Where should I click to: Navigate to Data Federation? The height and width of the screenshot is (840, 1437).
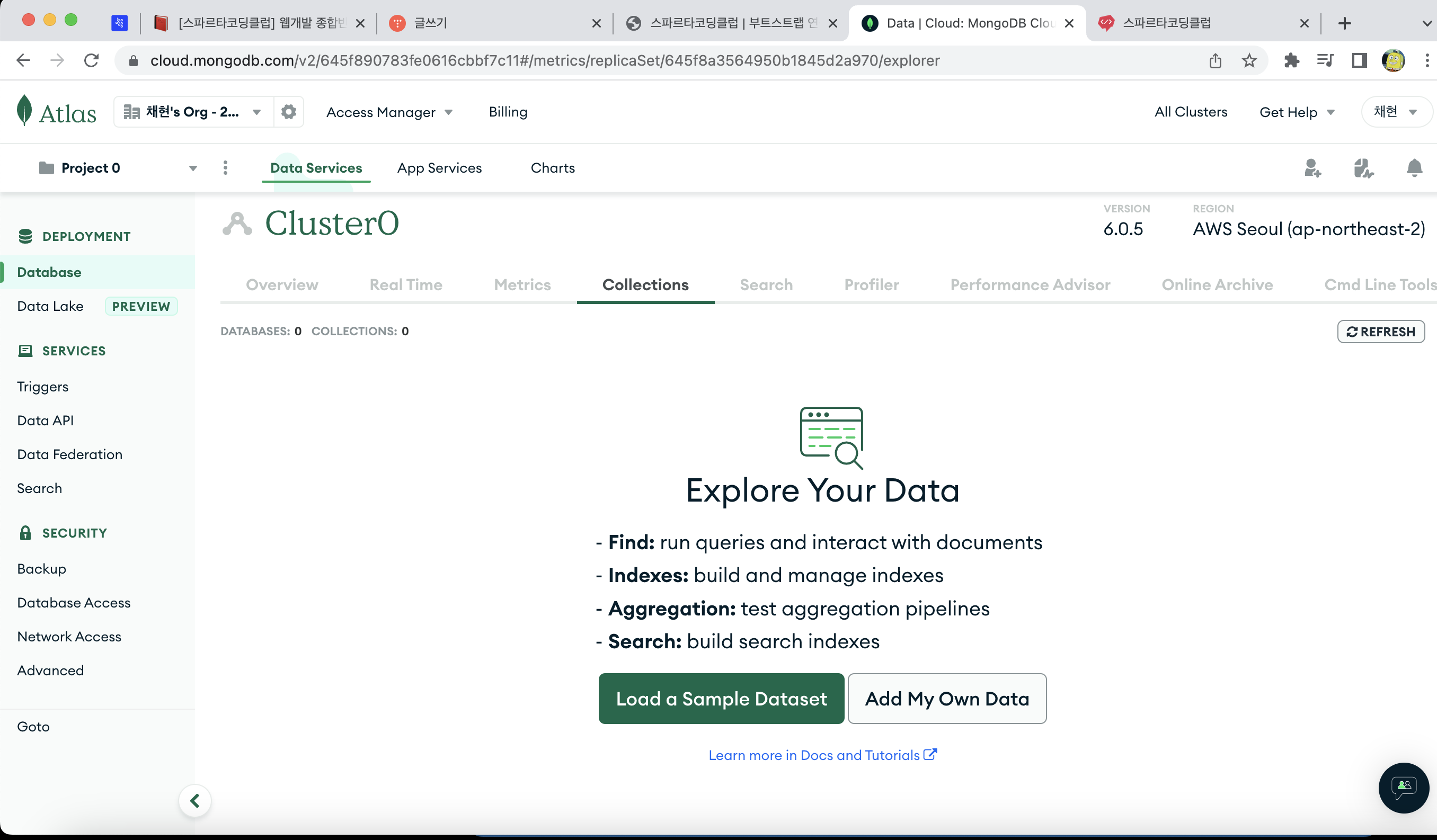[69, 455]
